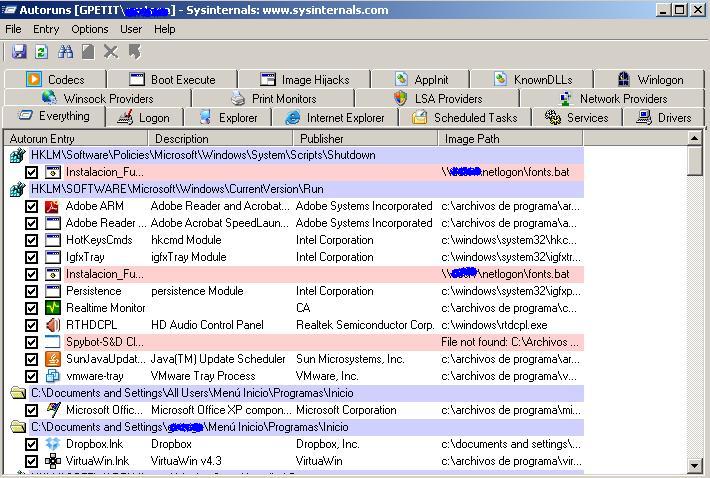Image resolution: width=710 pixels, height=478 pixels.
Task: Uncheck the vmware-tray checkbox
Action: [x=31, y=376]
